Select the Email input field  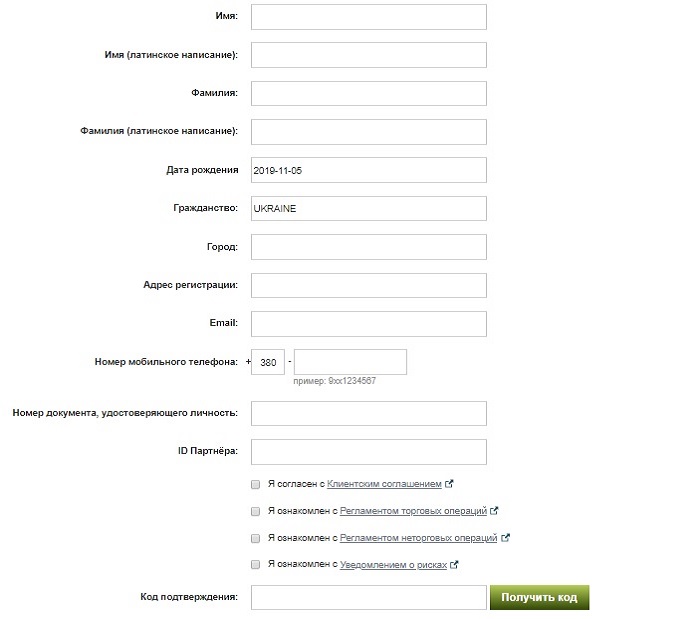[369, 324]
